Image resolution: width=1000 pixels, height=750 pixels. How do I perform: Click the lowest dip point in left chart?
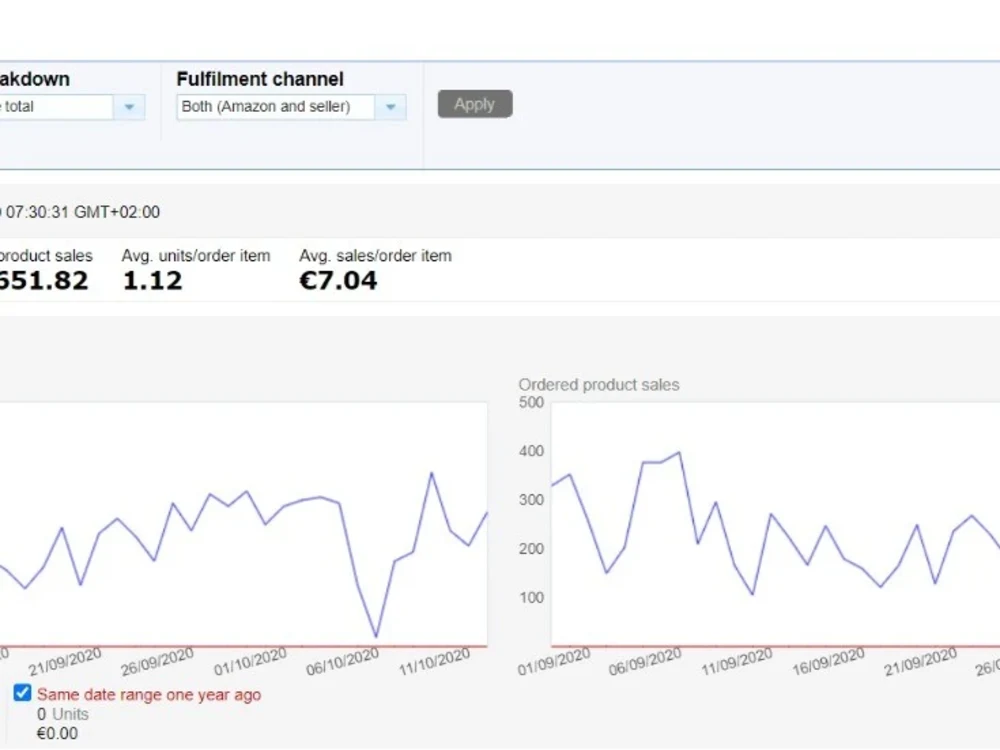click(x=376, y=635)
